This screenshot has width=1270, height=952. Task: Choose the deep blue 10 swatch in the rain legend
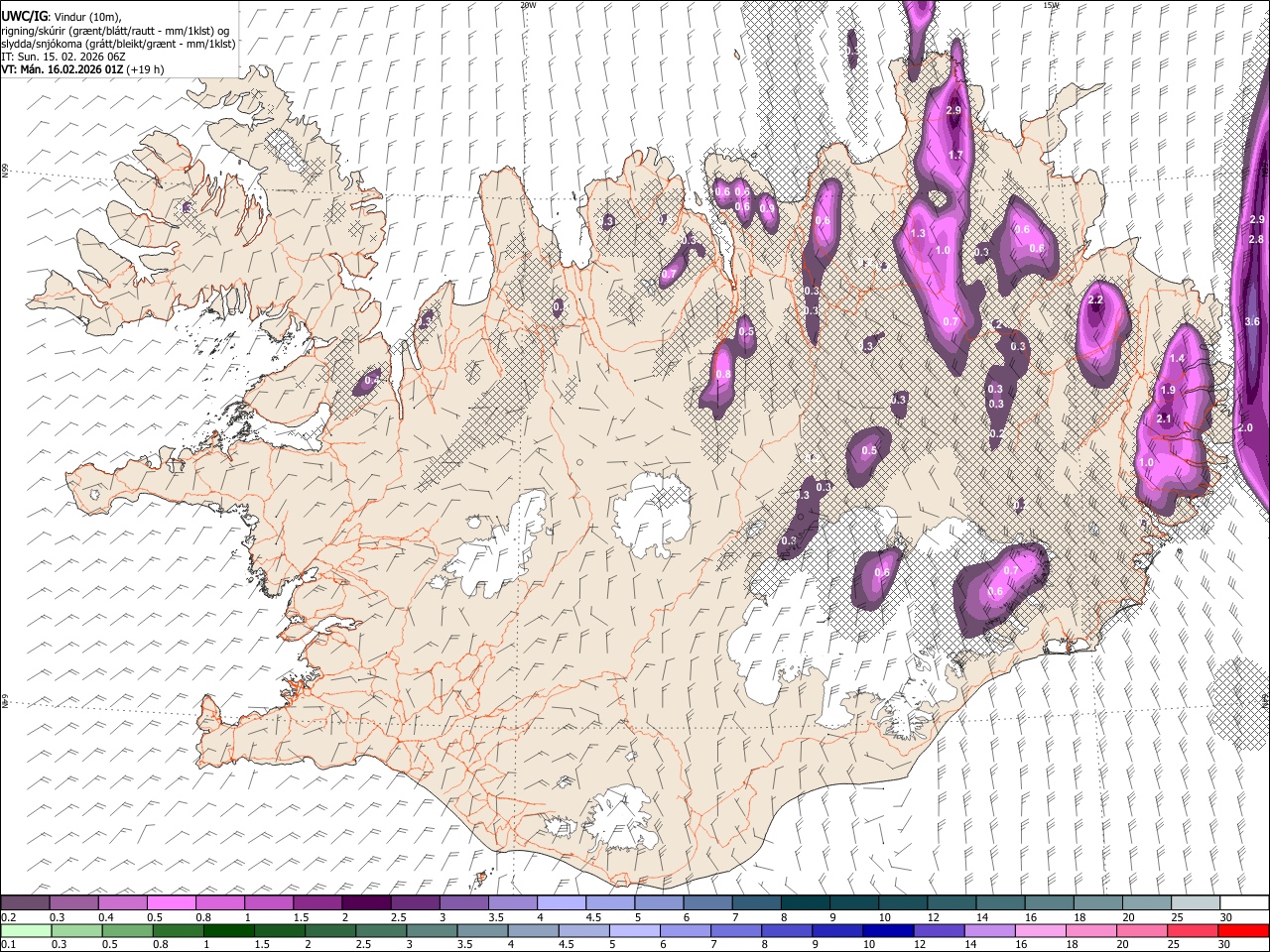pyautogui.click(x=887, y=930)
